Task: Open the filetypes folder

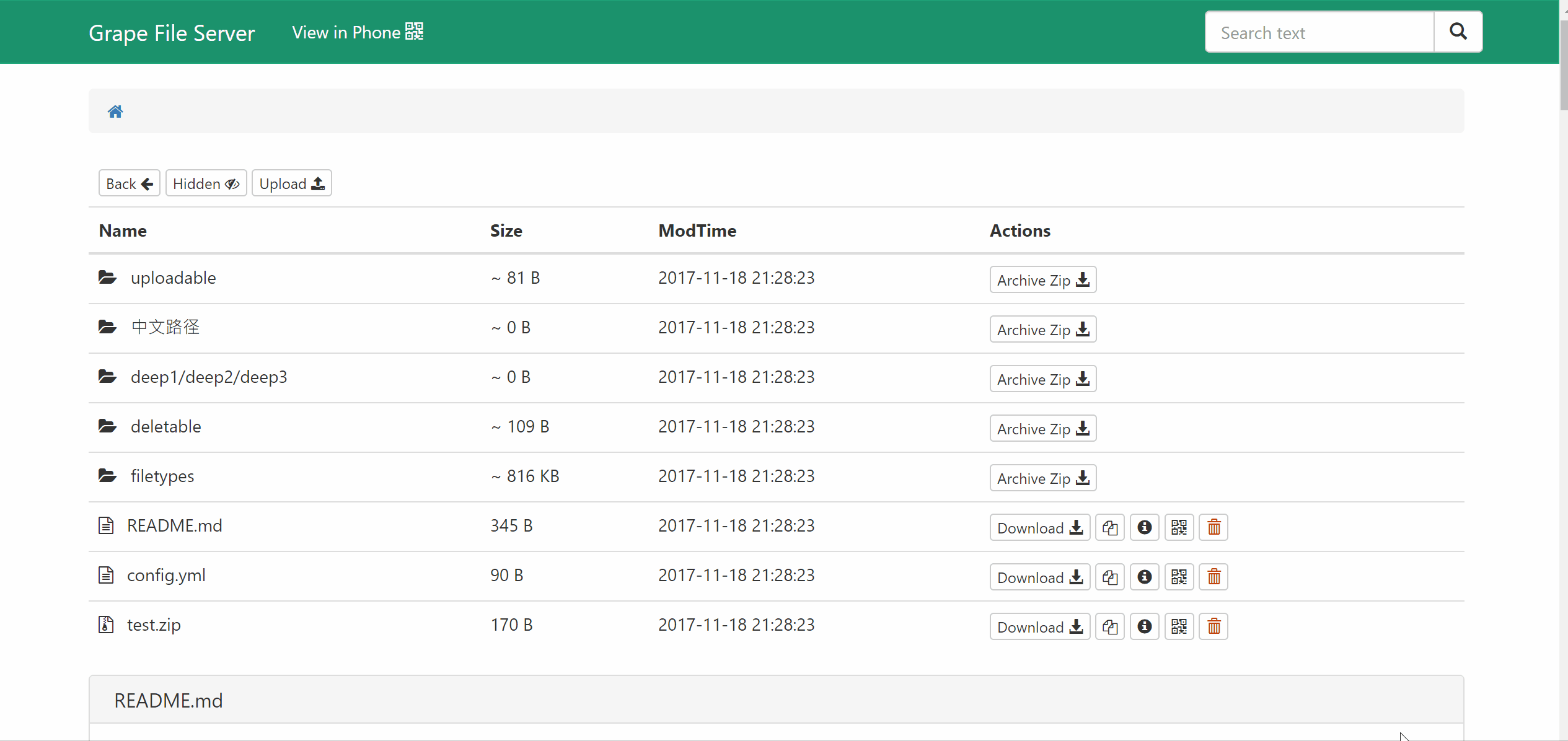Action: (x=162, y=476)
